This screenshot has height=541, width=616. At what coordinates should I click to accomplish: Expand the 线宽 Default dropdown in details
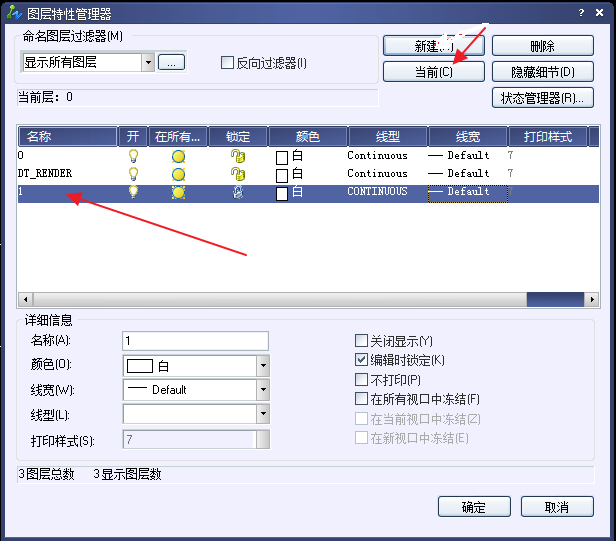(263, 390)
